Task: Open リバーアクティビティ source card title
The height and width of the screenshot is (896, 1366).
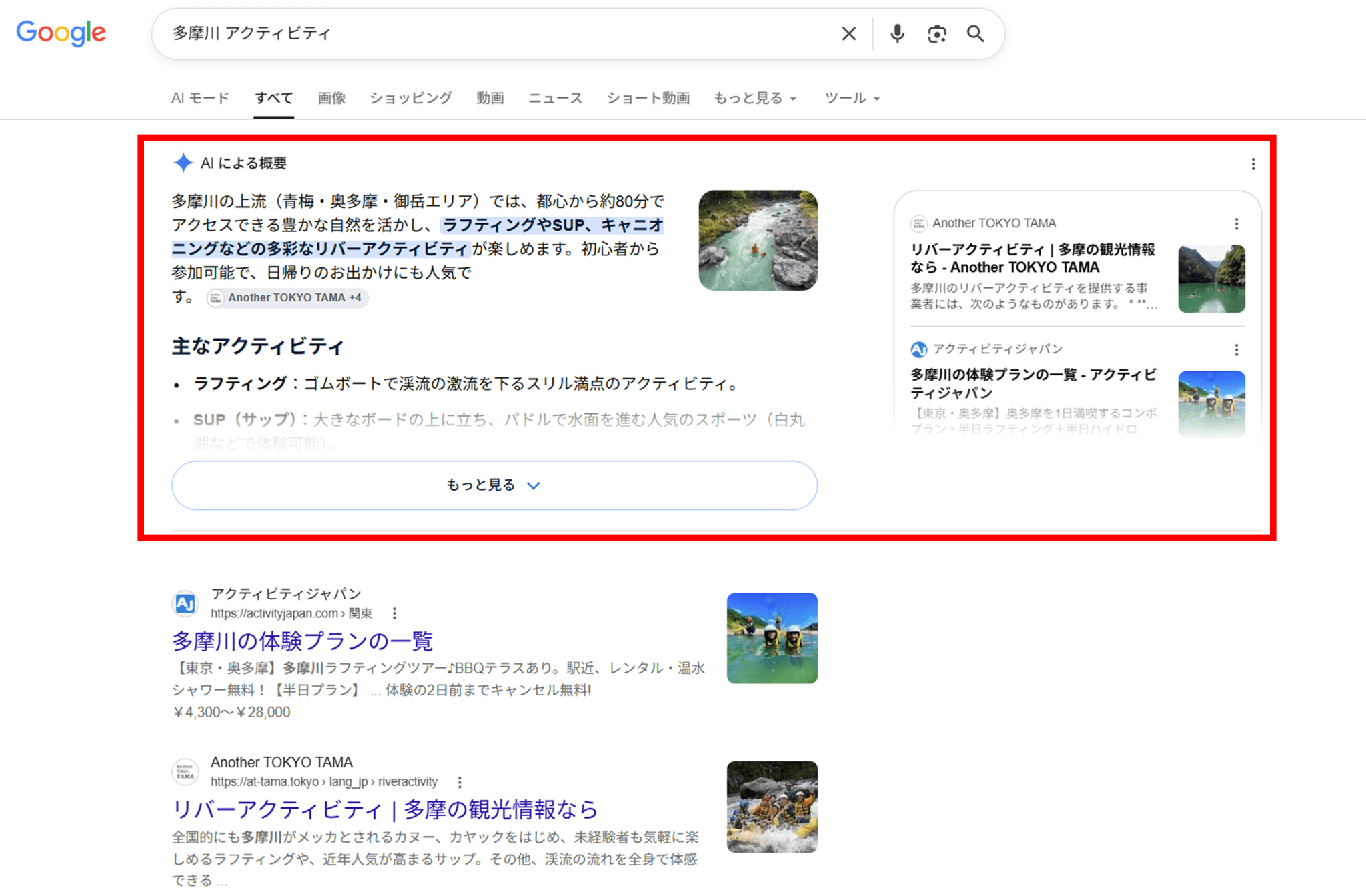Action: pyautogui.click(x=1033, y=258)
